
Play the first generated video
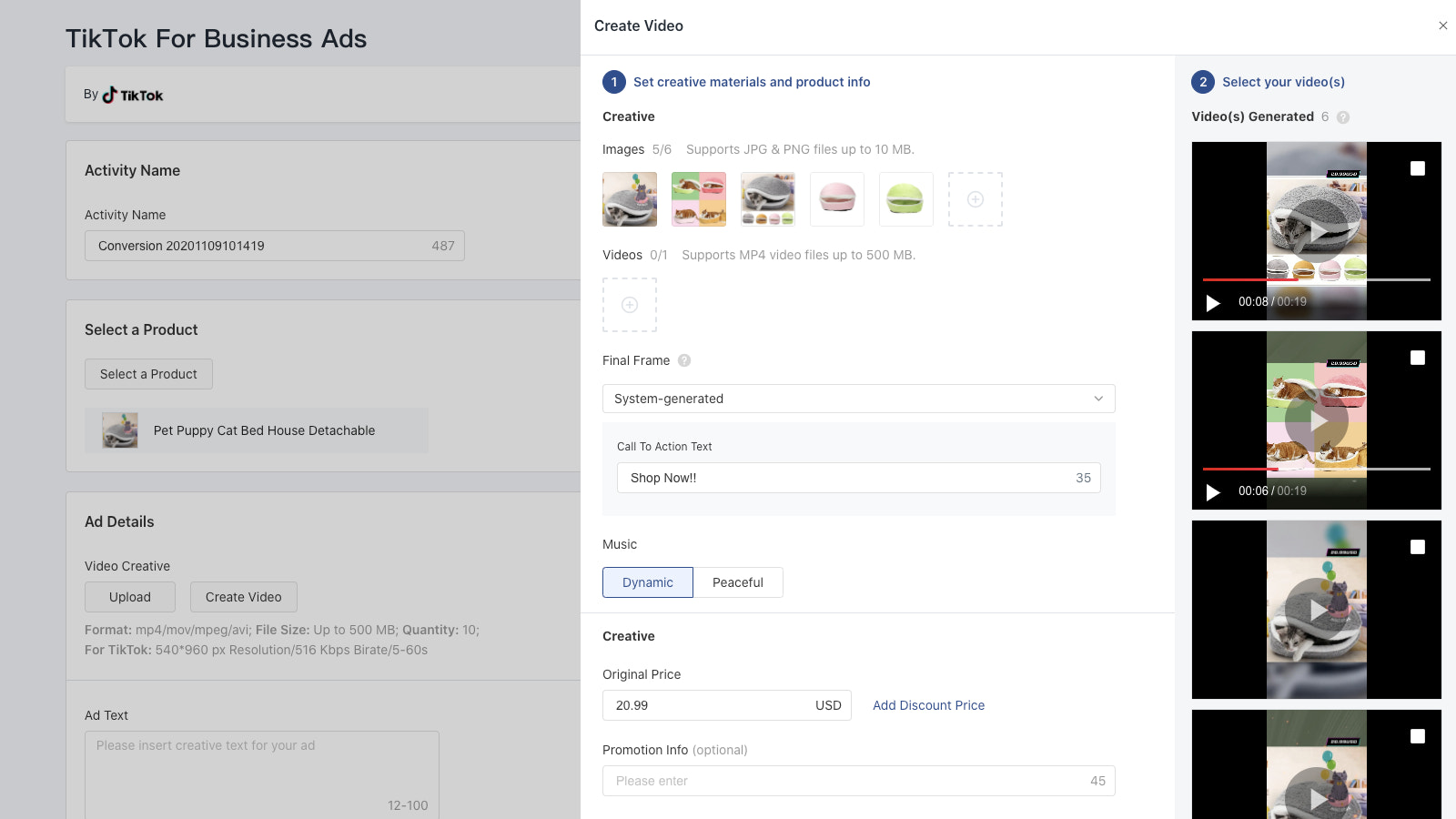tap(1213, 302)
